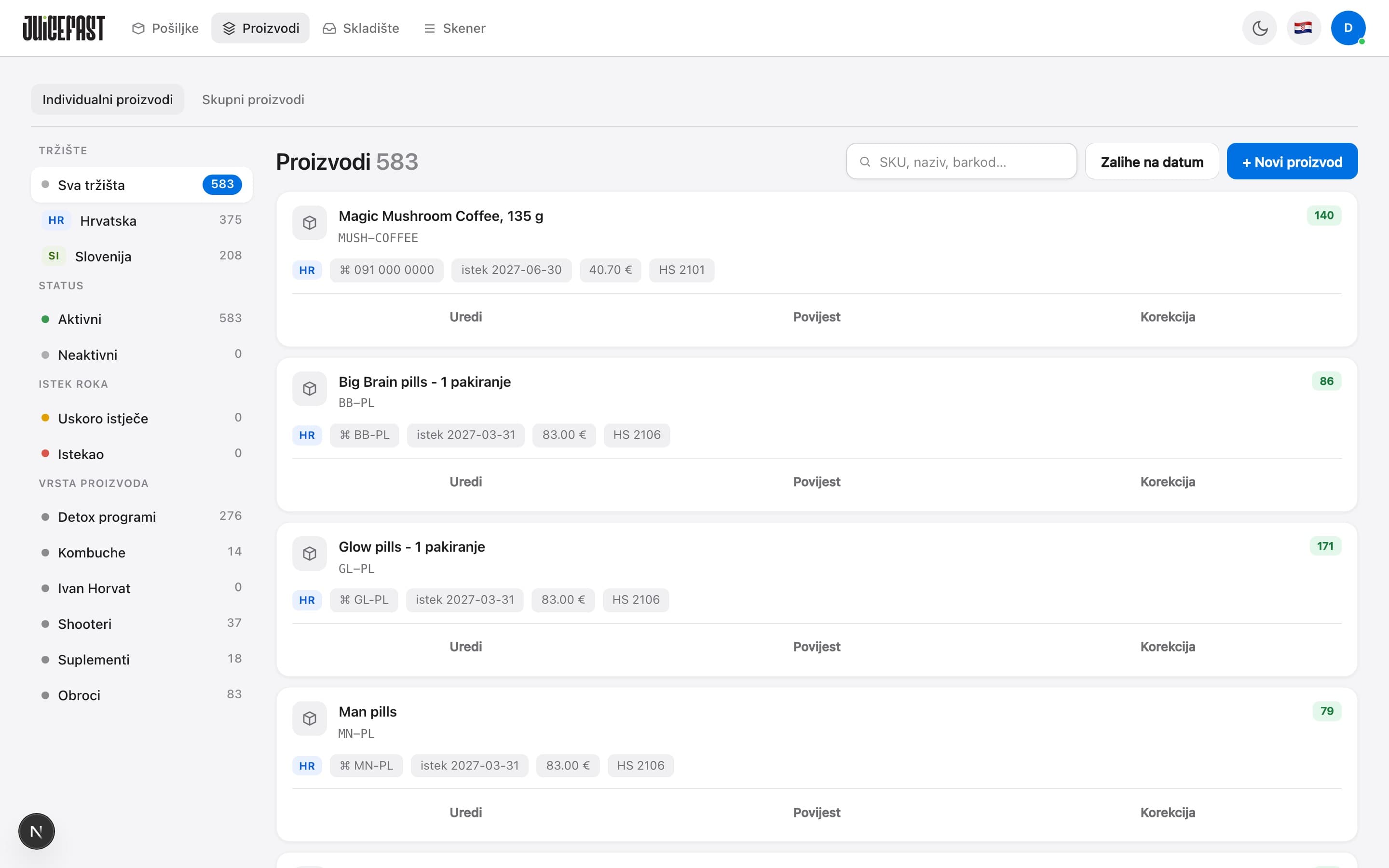
Task: Open the Pošiljke section
Action: [x=165, y=28]
